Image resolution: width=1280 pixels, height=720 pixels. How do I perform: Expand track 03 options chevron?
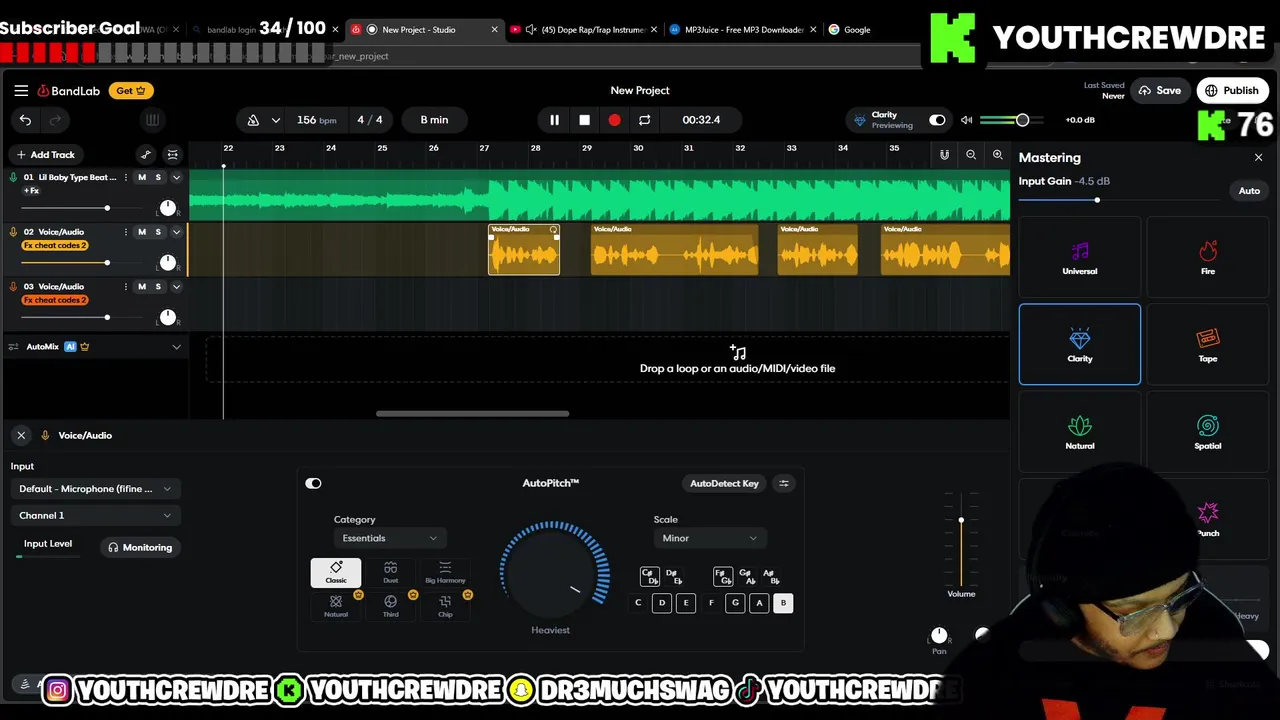tap(176, 287)
